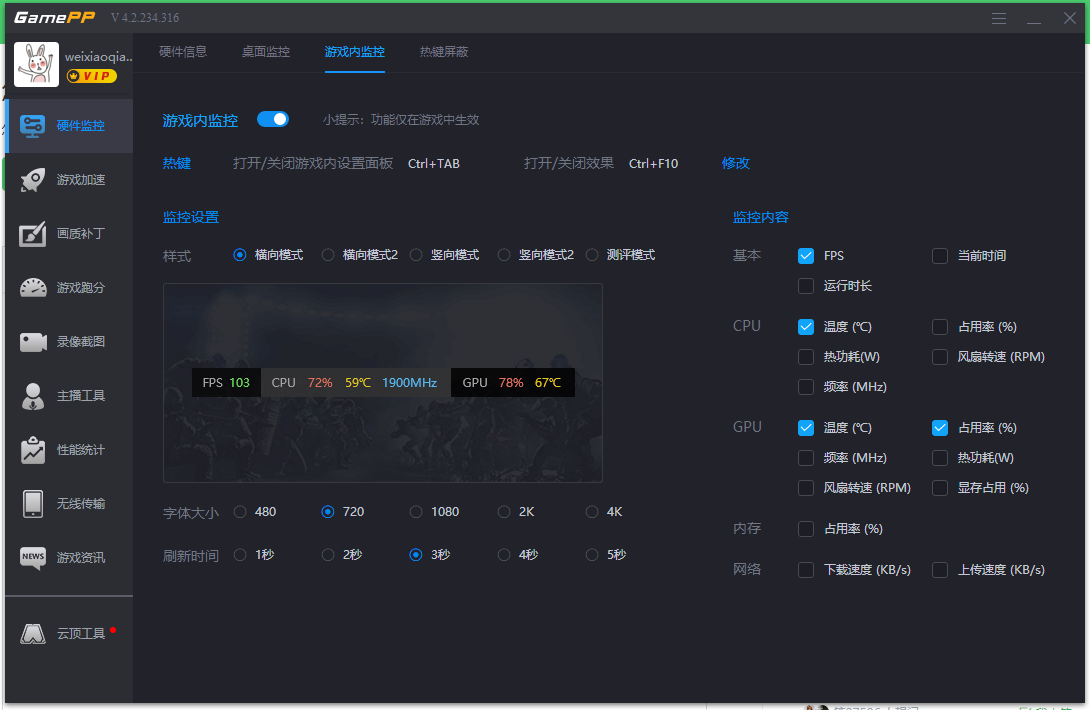Switch to 硬件信息 tab
The image size is (1090, 710).
pyautogui.click(x=183, y=52)
